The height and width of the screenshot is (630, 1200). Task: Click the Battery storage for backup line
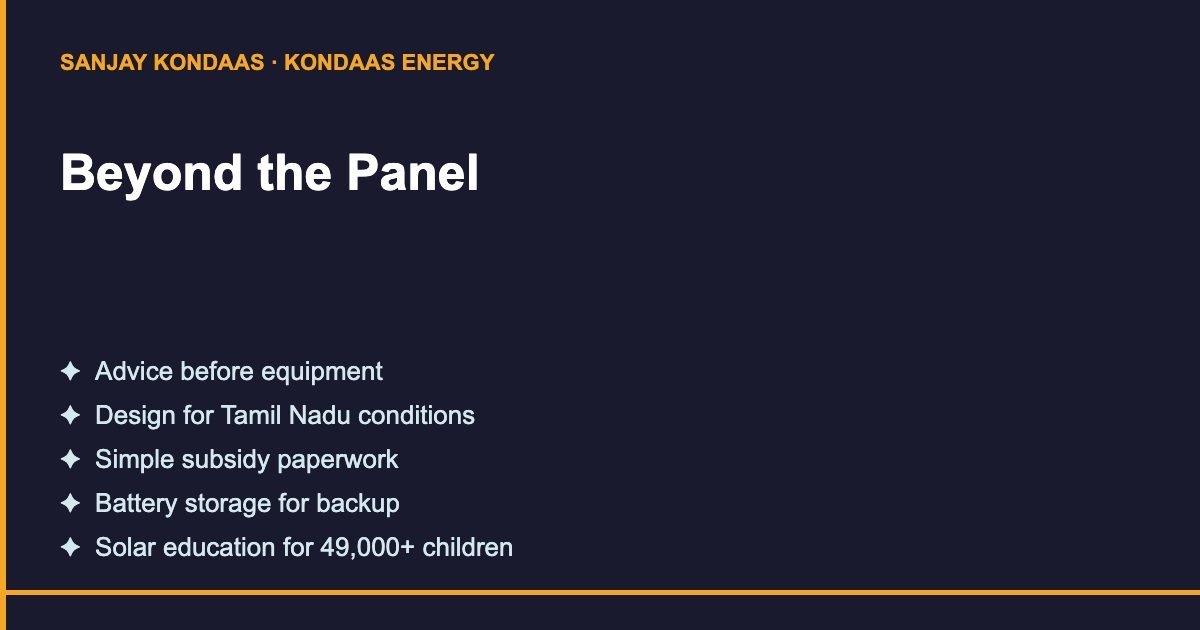[x=247, y=504]
